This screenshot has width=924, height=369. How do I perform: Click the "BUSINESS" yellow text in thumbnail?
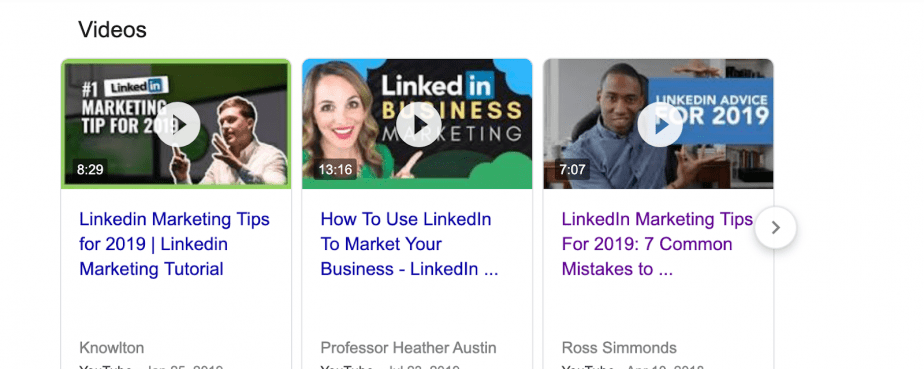point(451,110)
